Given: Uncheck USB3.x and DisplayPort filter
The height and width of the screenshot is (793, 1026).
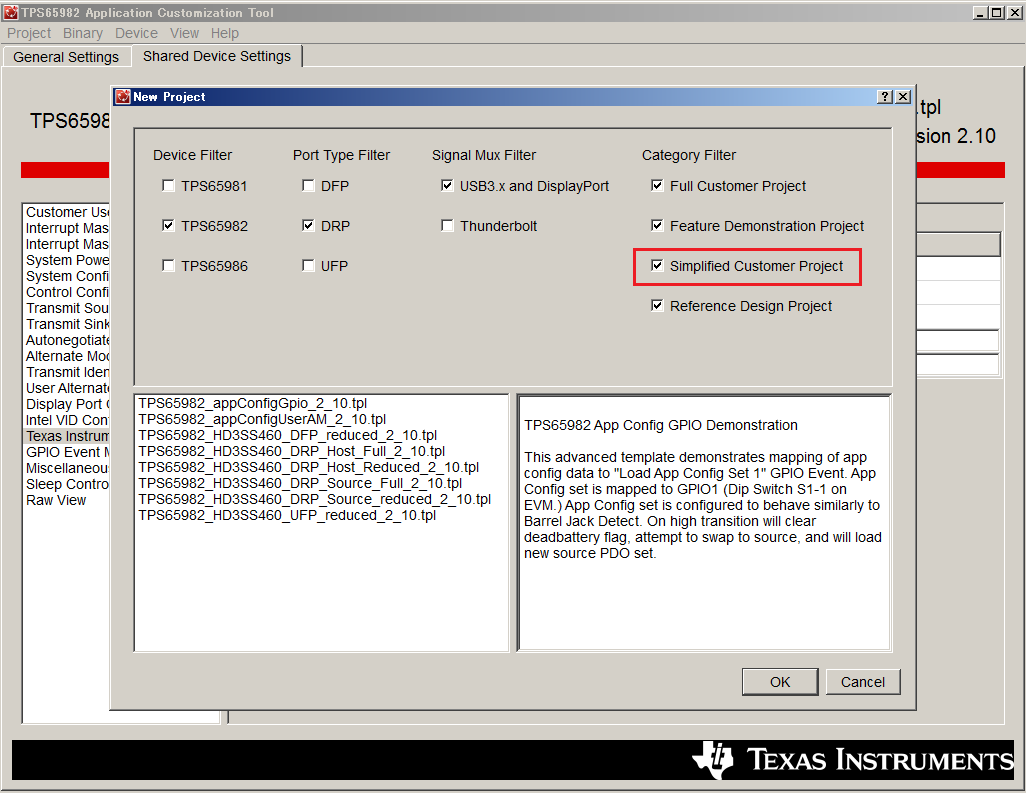Looking at the screenshot, I should coord(447,185).
